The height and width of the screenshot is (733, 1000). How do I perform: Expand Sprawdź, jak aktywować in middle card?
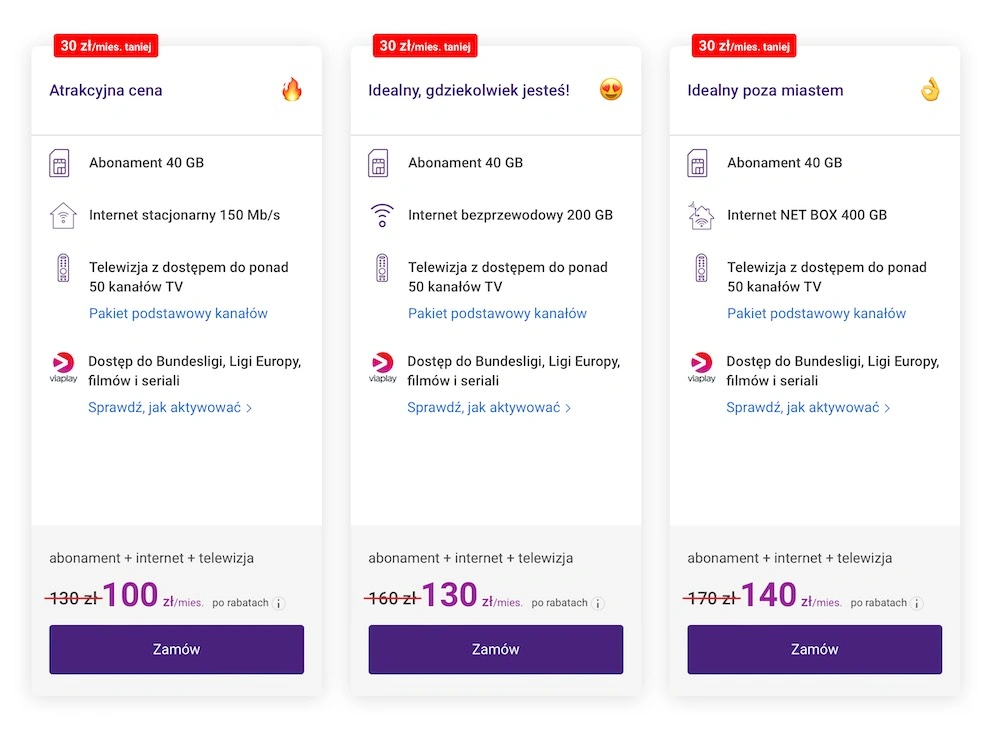(489, 408)
